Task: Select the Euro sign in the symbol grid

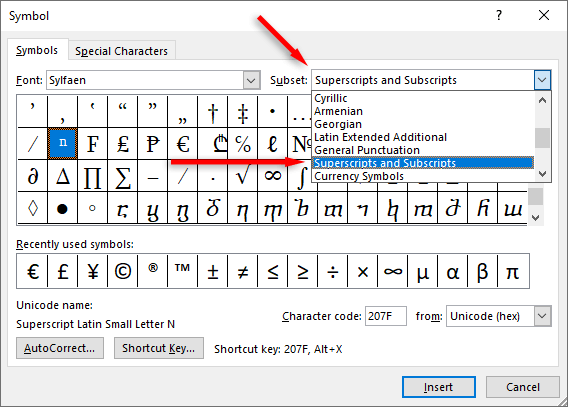Action: click(183, 143)
